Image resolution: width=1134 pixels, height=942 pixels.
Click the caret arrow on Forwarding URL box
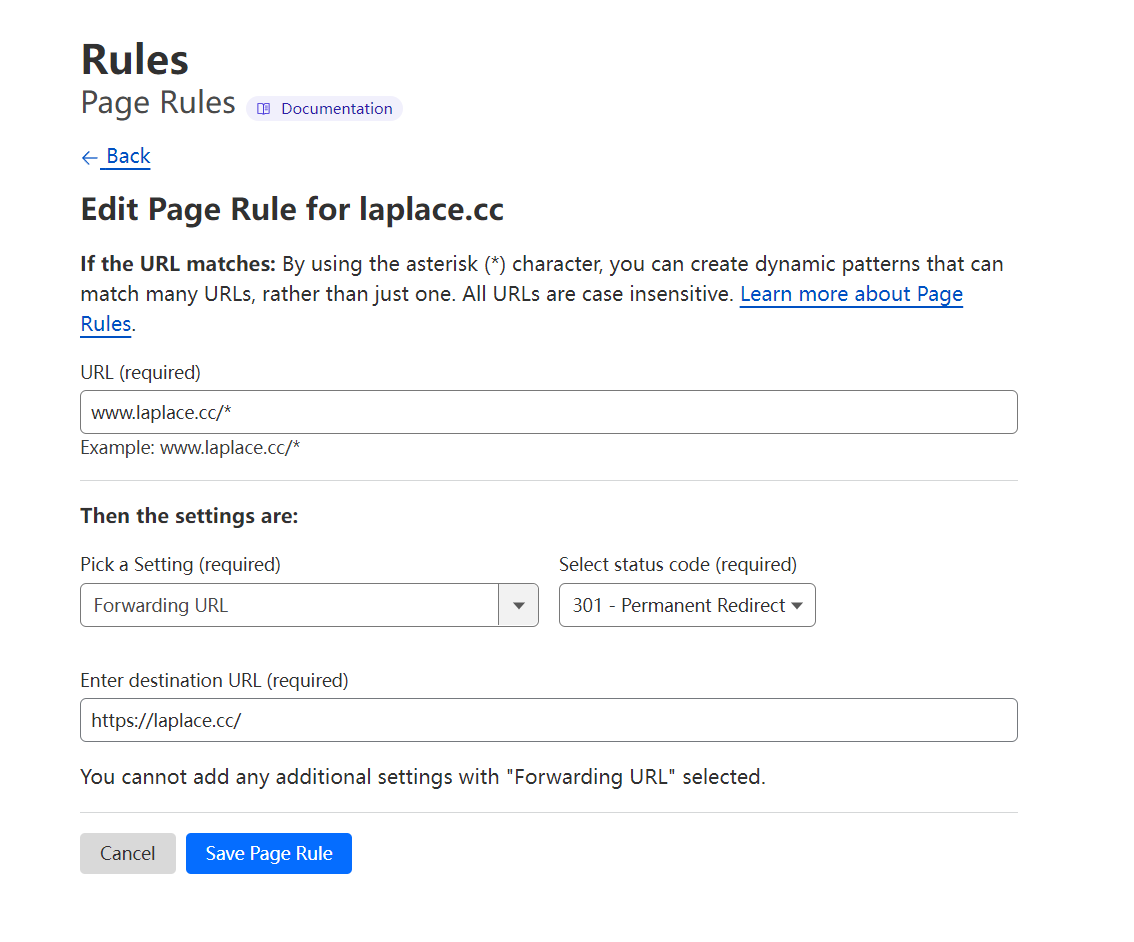coord(518,605)
